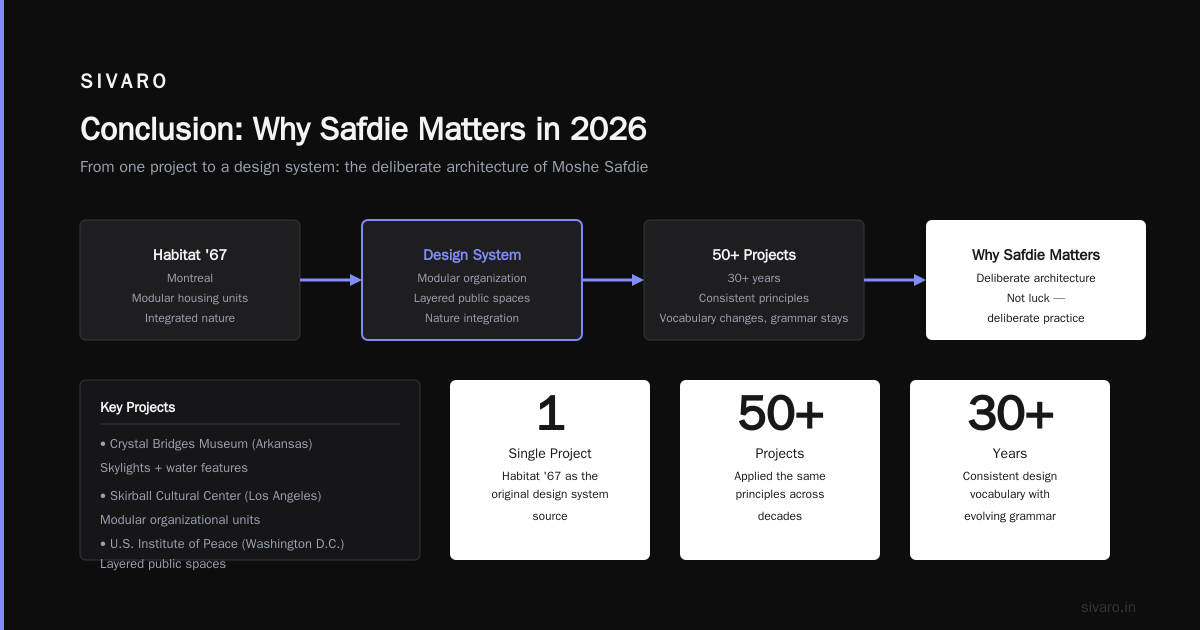Click 'Vocabulary changes, grammar stays' text

pyautogui.click(x=754, y=318)
